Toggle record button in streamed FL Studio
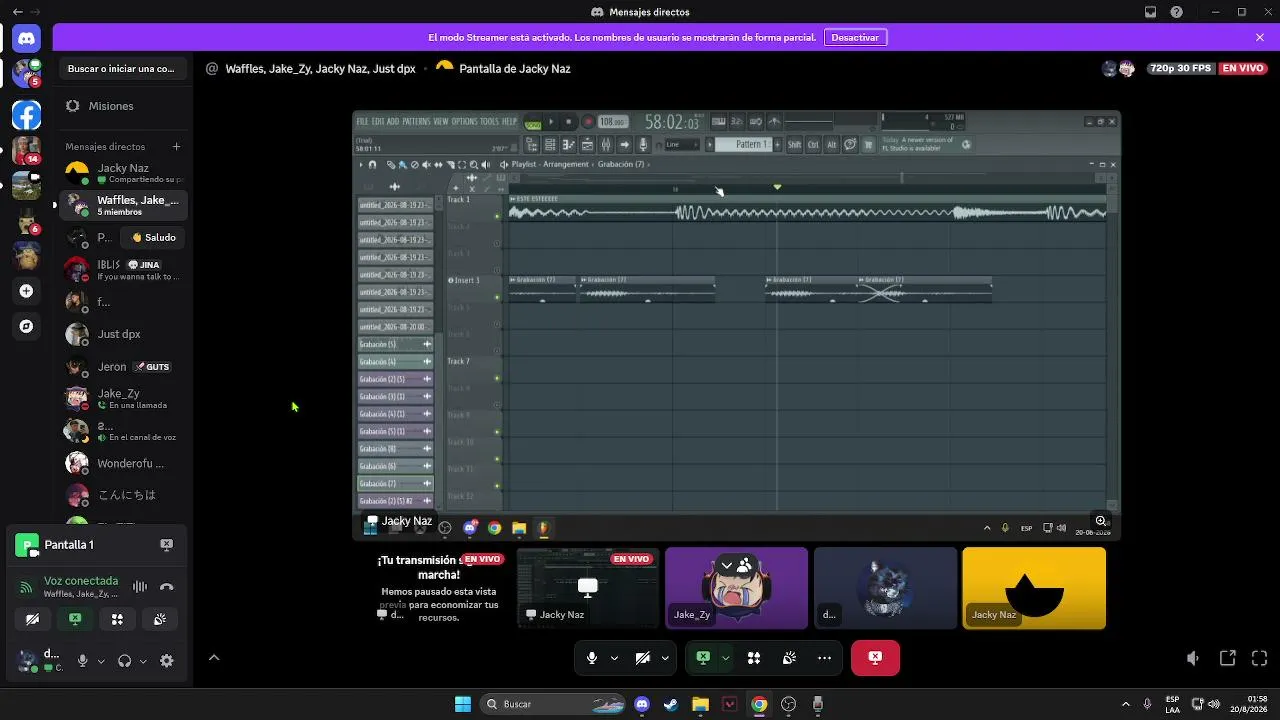 (x=588, y=122)
